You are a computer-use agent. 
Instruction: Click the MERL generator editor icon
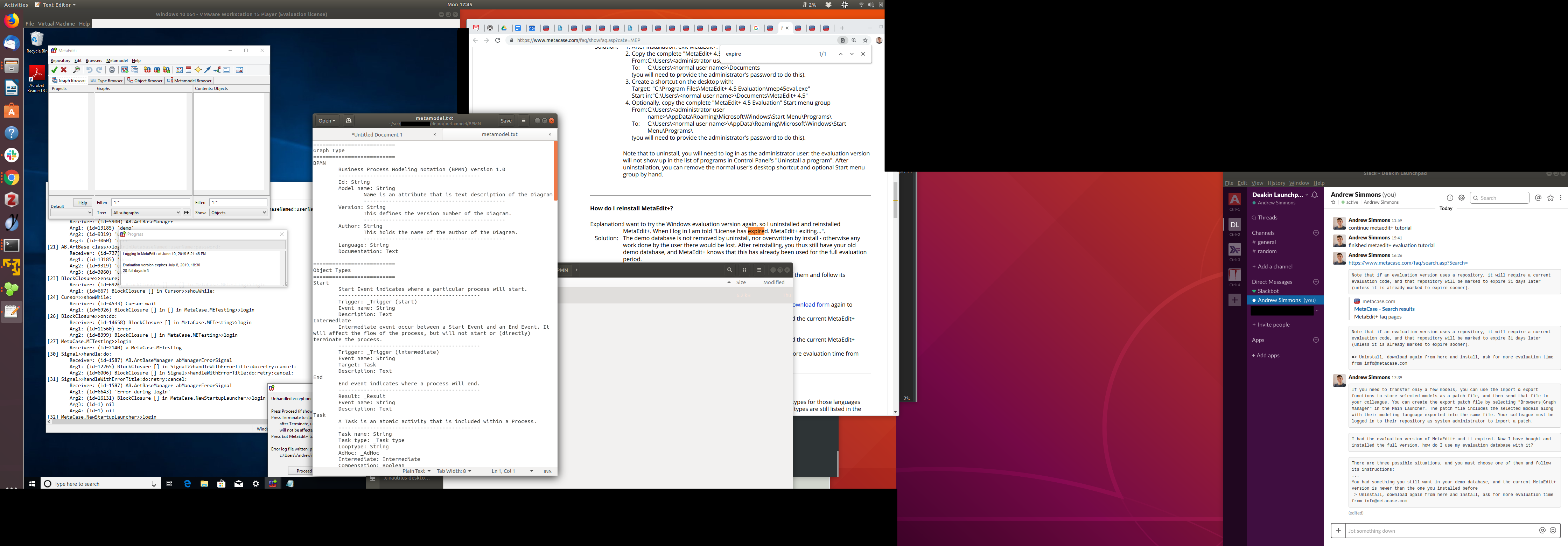pos(239,70)
